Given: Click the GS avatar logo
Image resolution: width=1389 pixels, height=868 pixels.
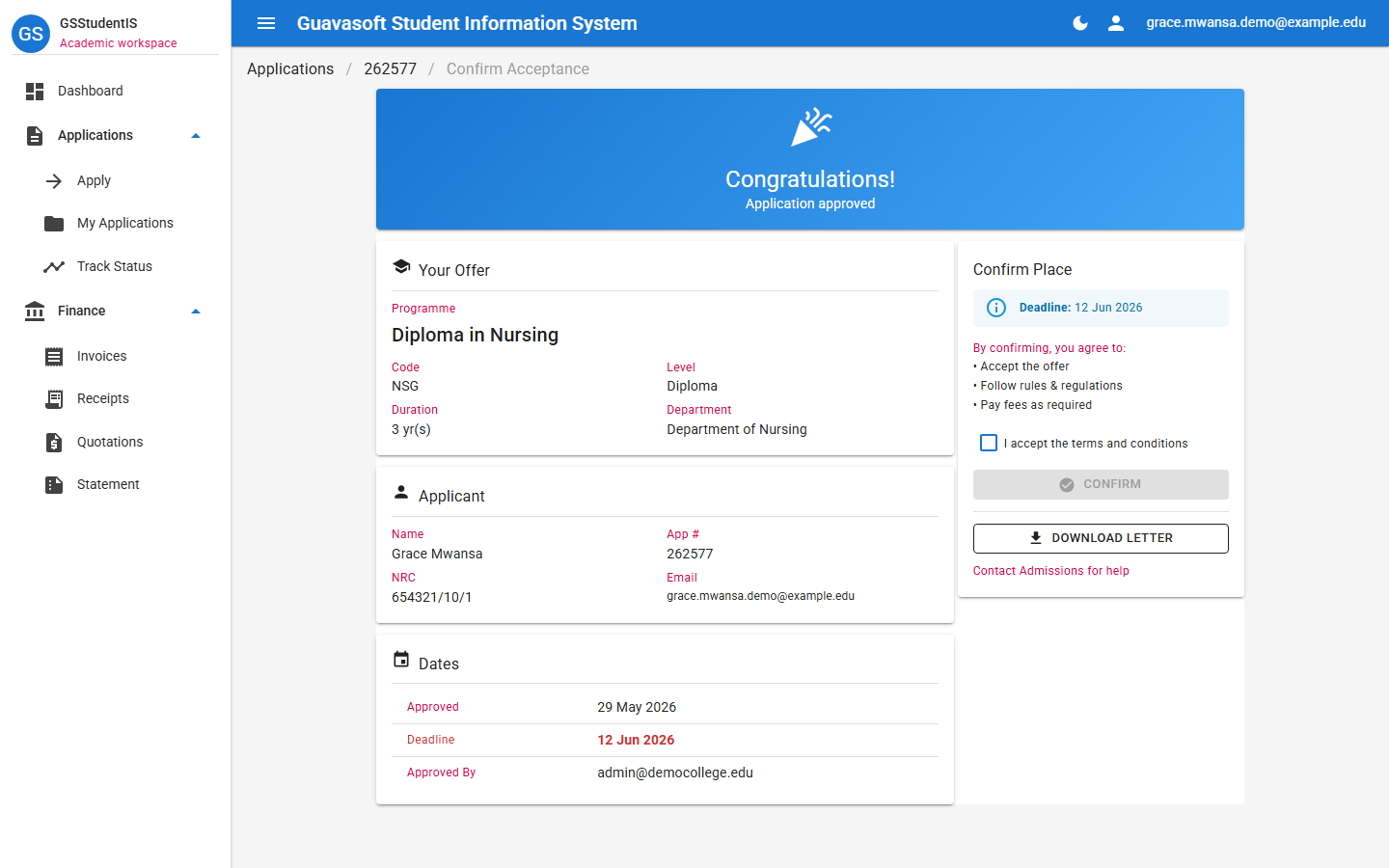Looking at the screenshot, I should [31, 33].
